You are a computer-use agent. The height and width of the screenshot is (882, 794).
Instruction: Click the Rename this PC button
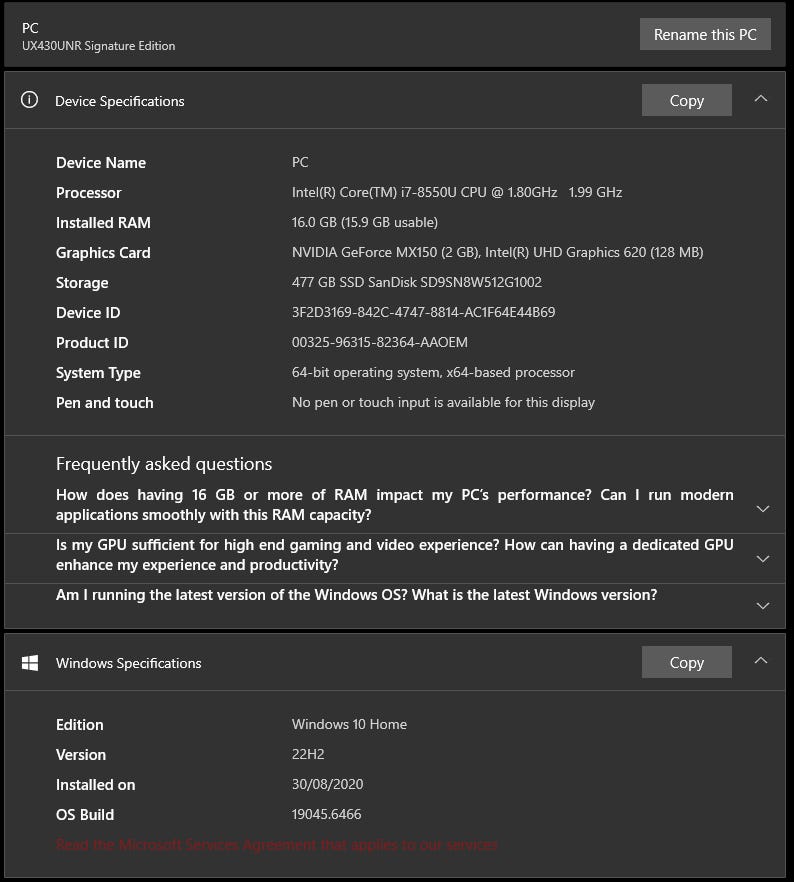point(705,34)
